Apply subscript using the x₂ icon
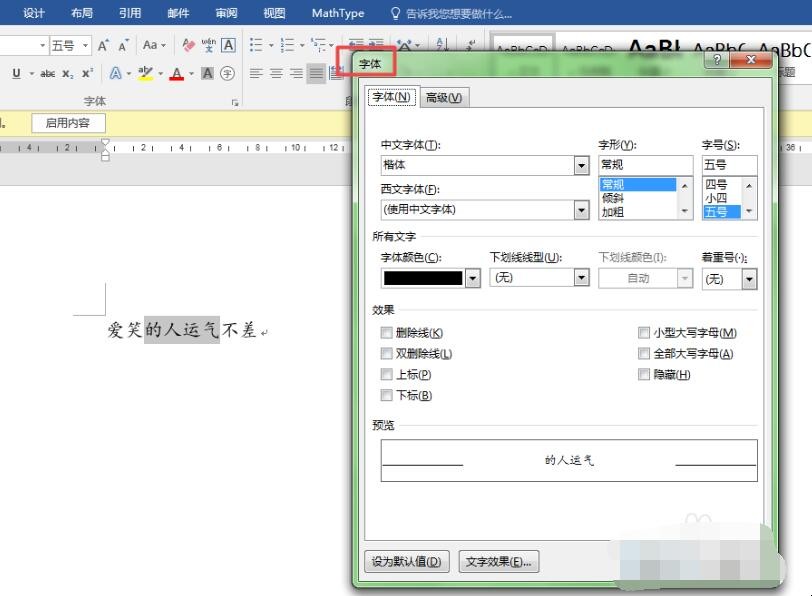This screenshot has height=596, width=812. [x=67, y=74]
